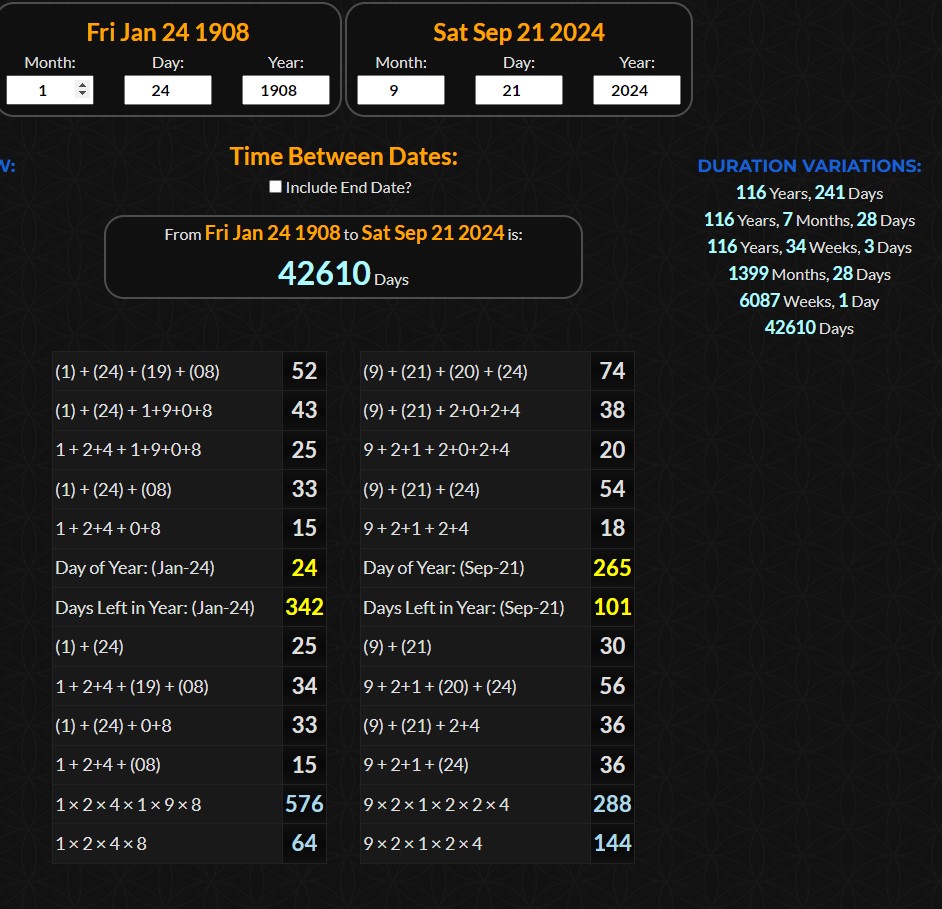Image resolution: width=942 pixels, height=909 pixels.
Task: Click the Sat Sep 21 2024 heading
Action: [x=518, y=32]
